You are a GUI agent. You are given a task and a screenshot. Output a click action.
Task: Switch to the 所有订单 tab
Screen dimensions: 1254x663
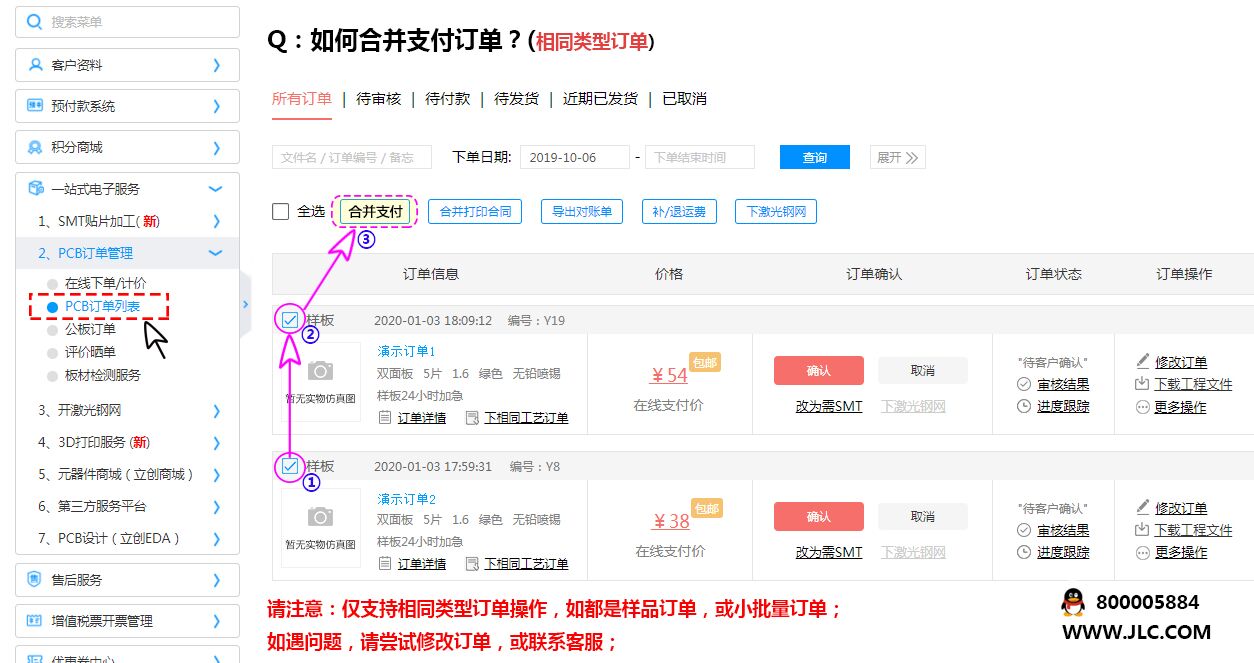(x=301, y=99)
